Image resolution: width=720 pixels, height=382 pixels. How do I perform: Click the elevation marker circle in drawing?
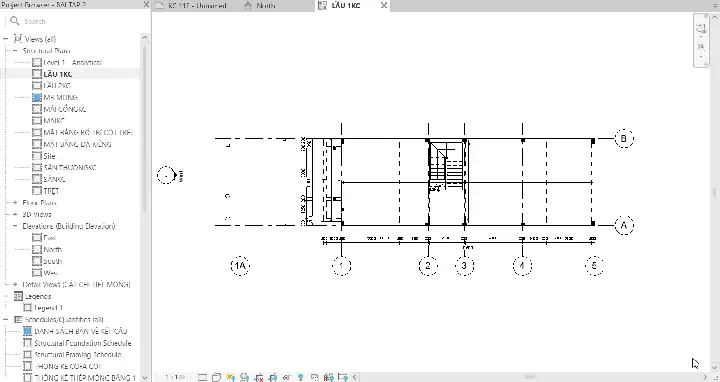(x=166, y=175)
